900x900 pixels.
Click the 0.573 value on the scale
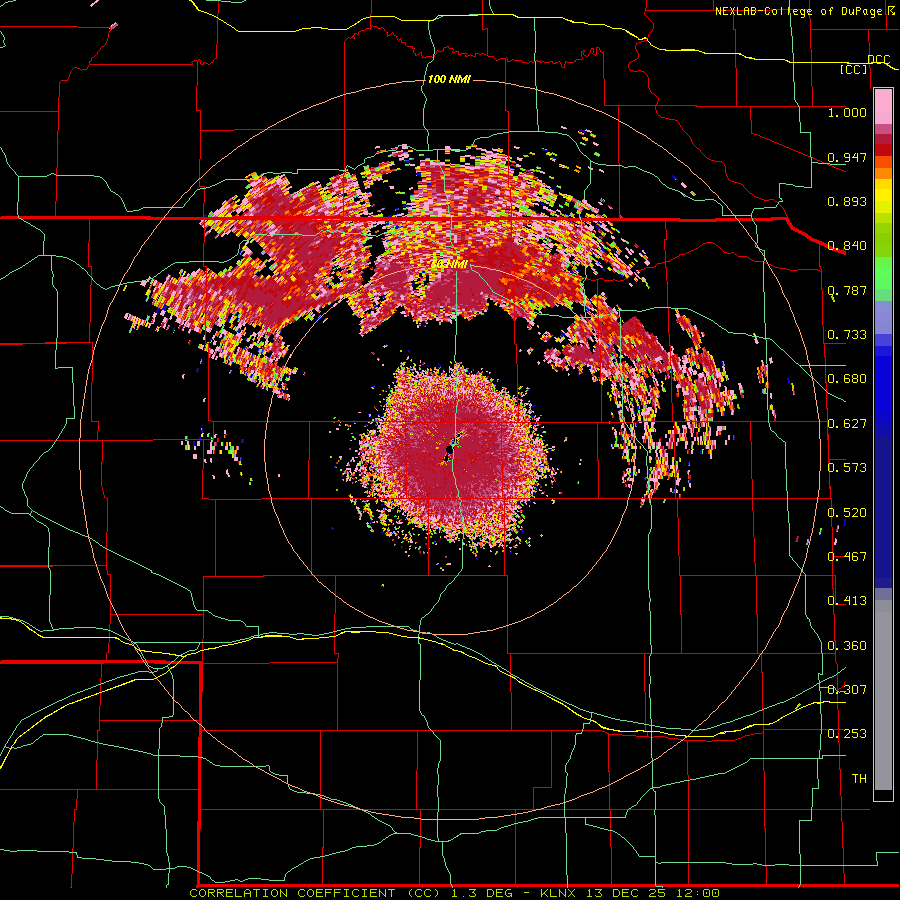pyautogui.click(x=847, y=468)
